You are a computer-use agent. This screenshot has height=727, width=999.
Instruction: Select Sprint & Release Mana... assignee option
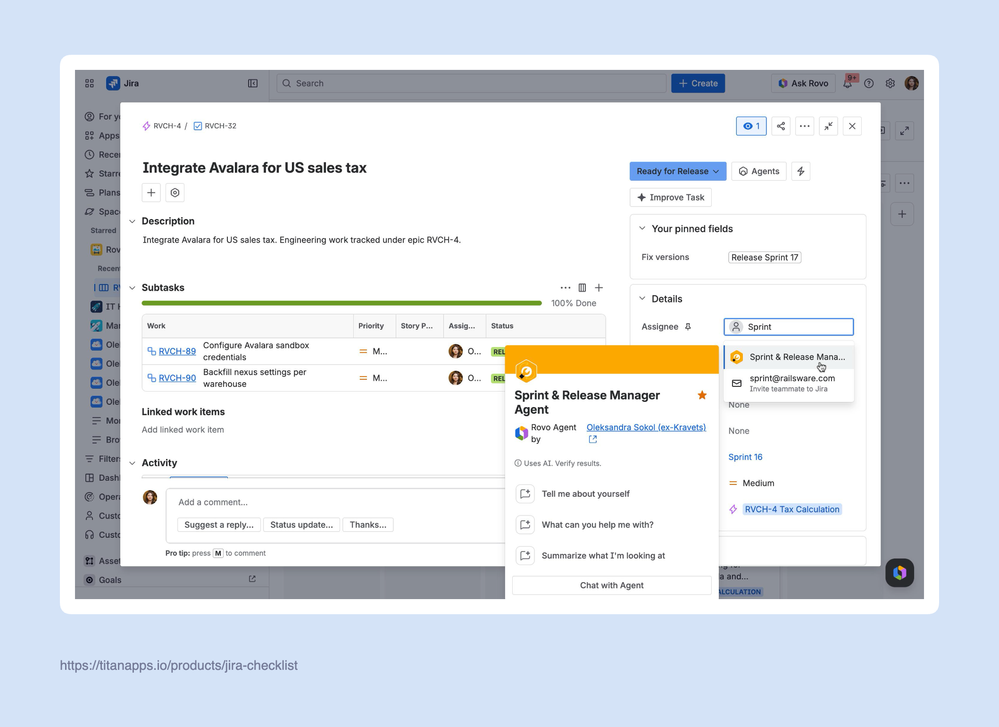pos(789,357)
